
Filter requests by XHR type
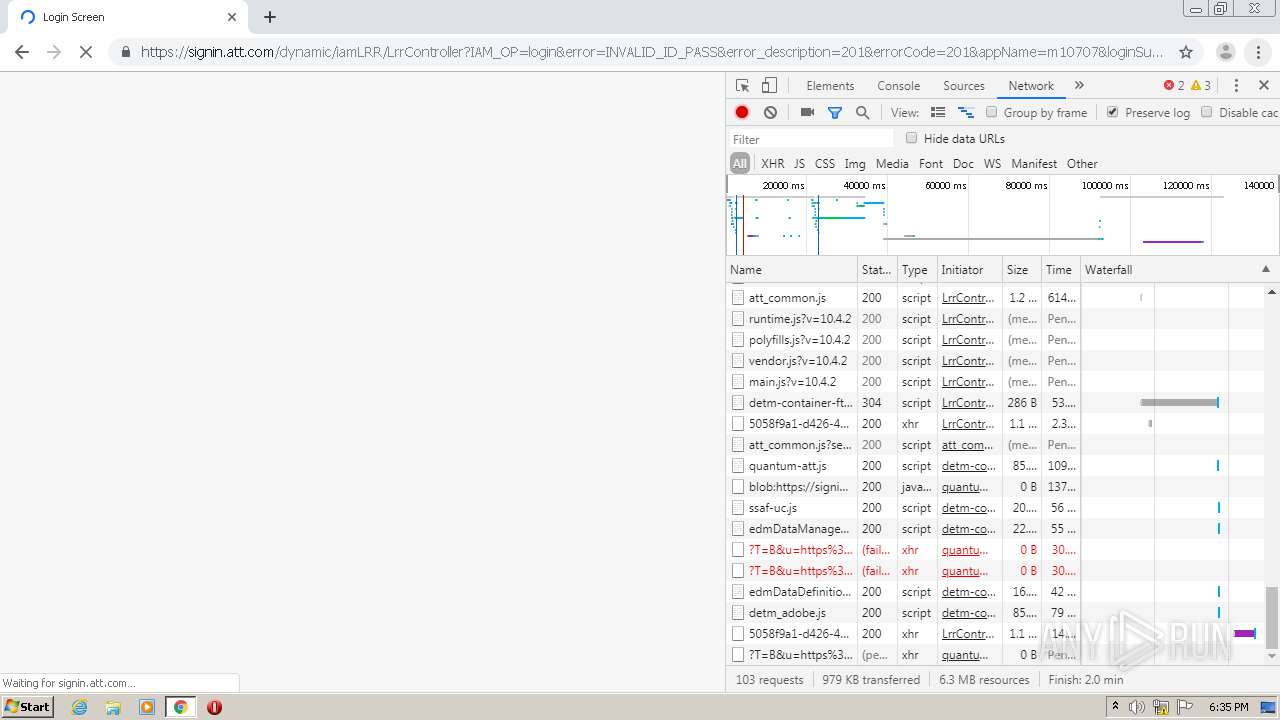pos(773,163)
